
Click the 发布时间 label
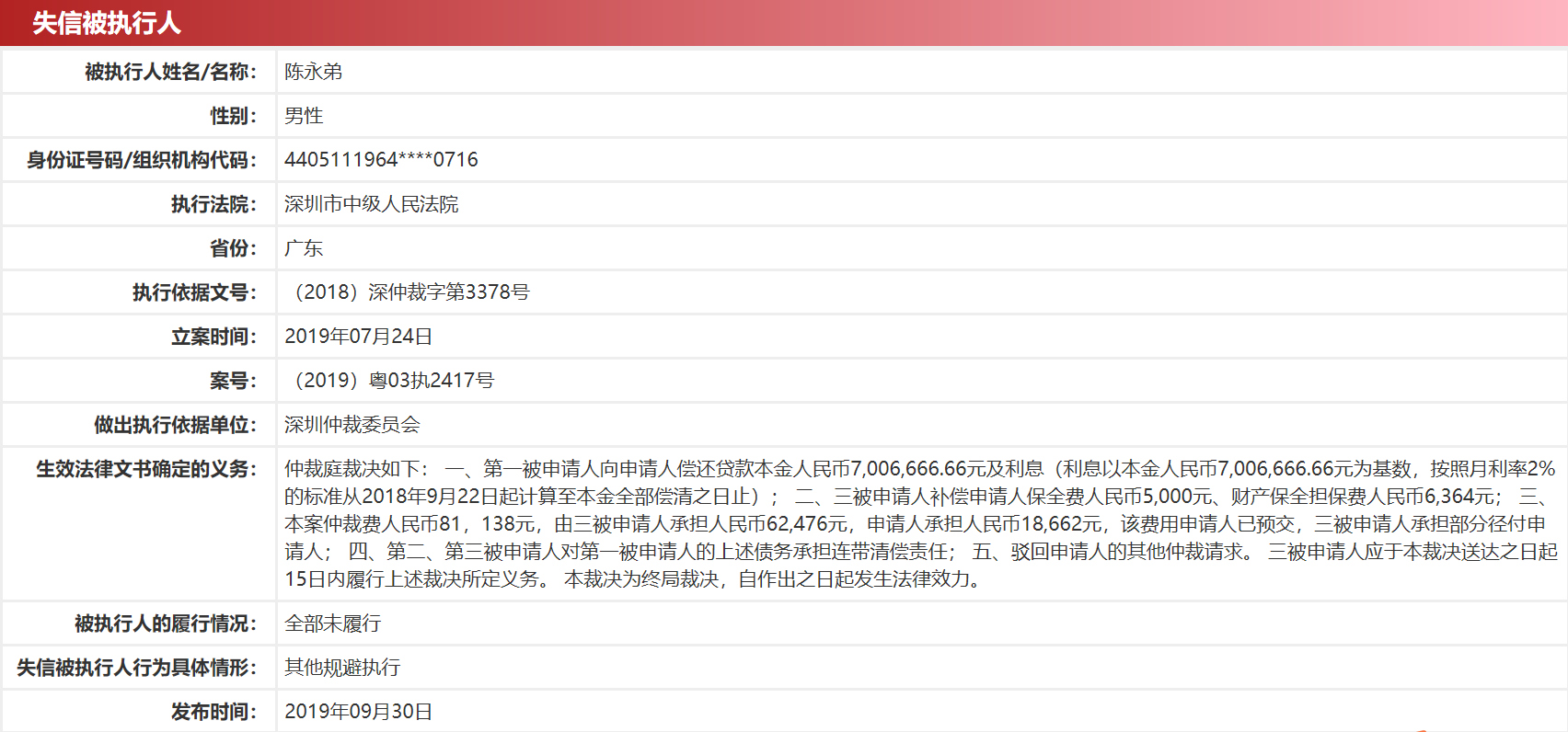coord(213,712)
